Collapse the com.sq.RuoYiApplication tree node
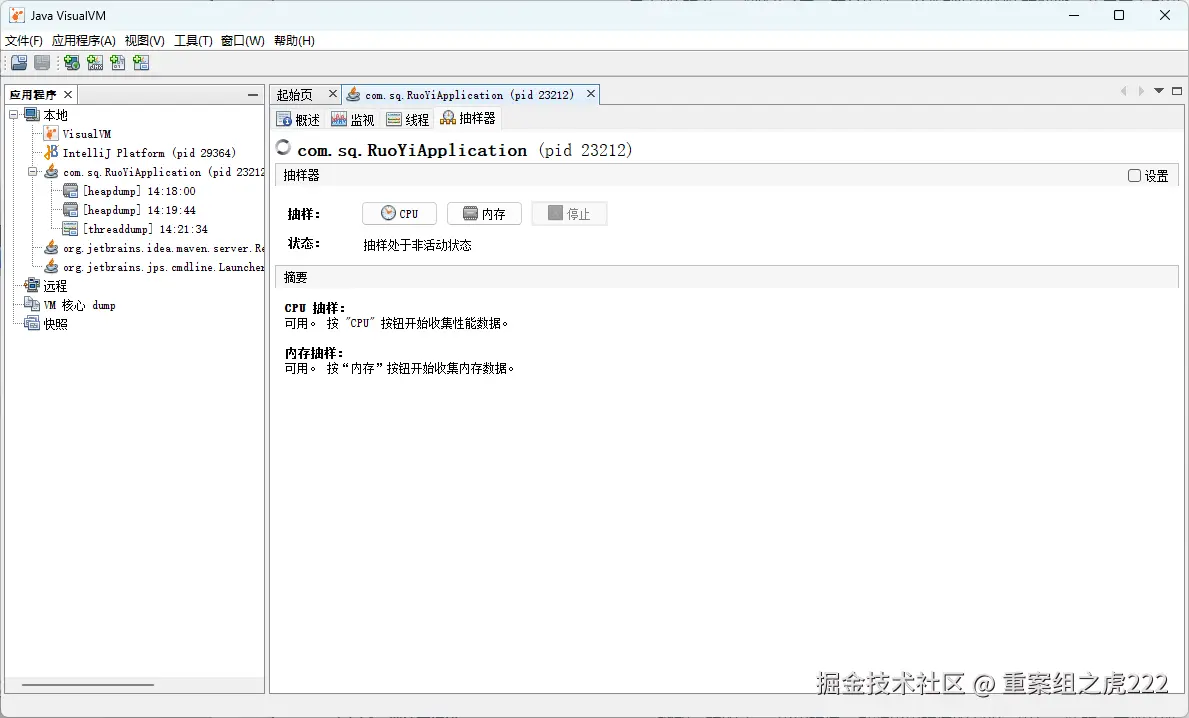Screen dimensions: 1189x718 [x=33, y=172]
